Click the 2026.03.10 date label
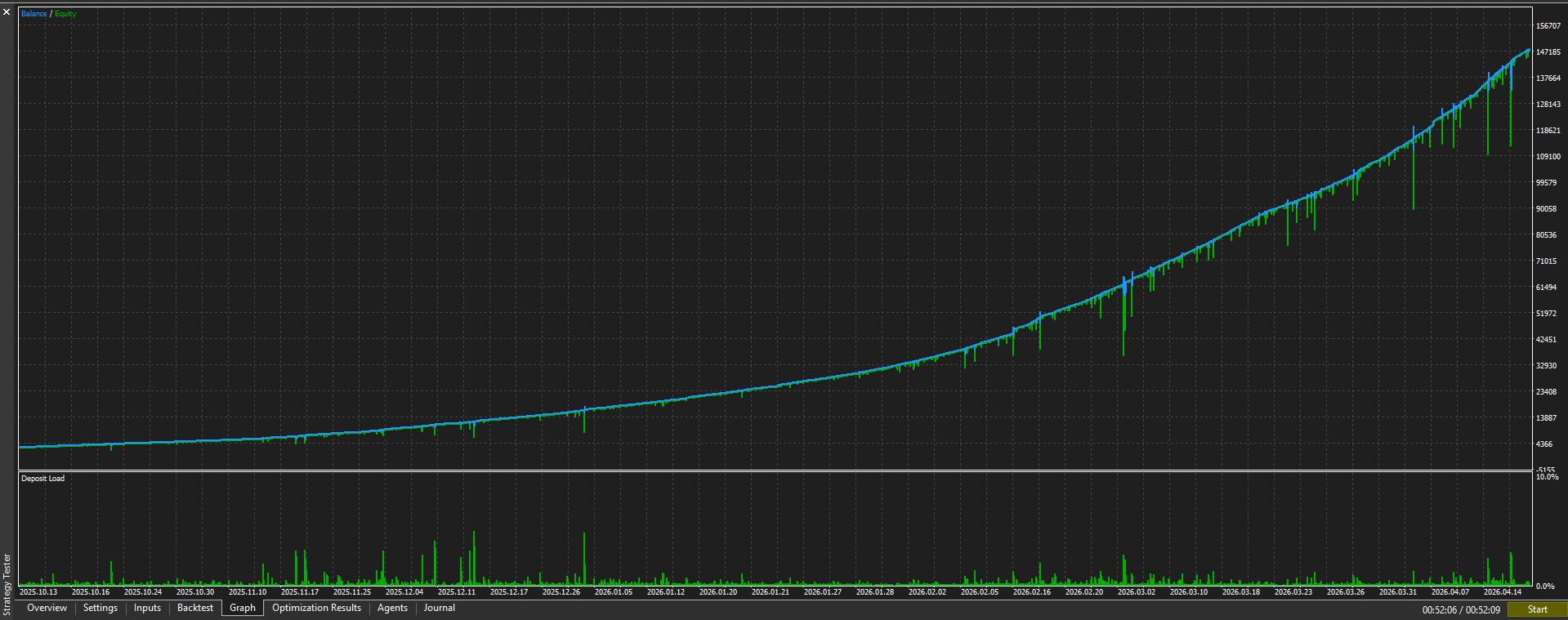1568x620 pixels. click(1189, 592)
